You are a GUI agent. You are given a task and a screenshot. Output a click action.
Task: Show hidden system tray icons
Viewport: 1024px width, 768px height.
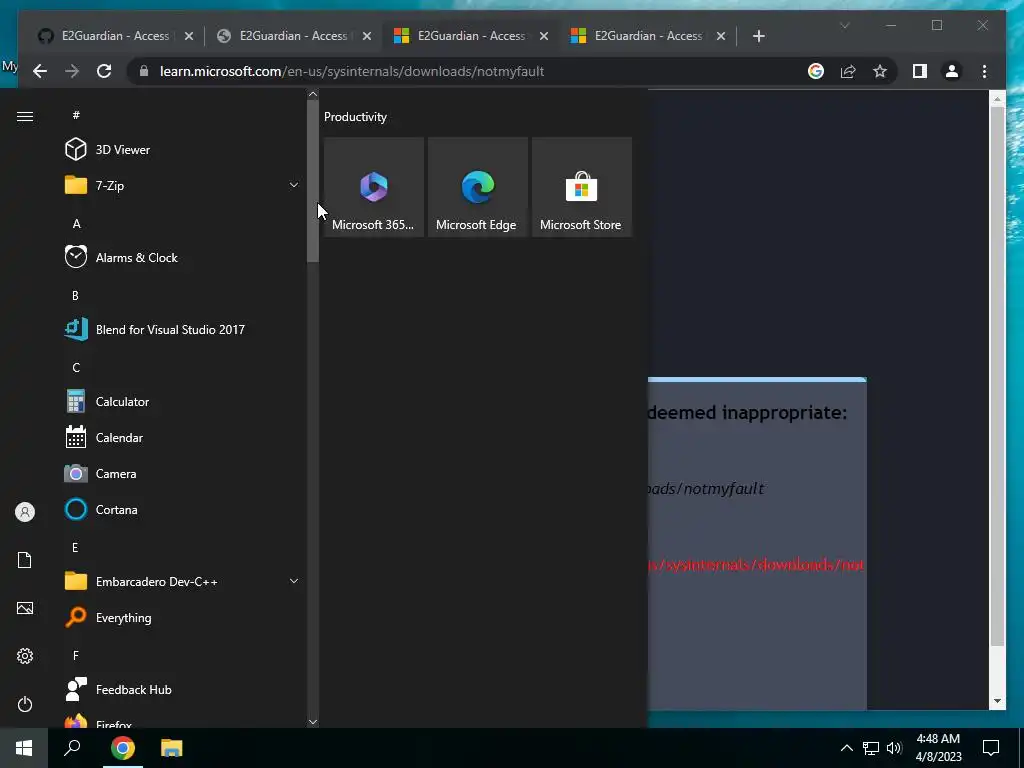846,748
